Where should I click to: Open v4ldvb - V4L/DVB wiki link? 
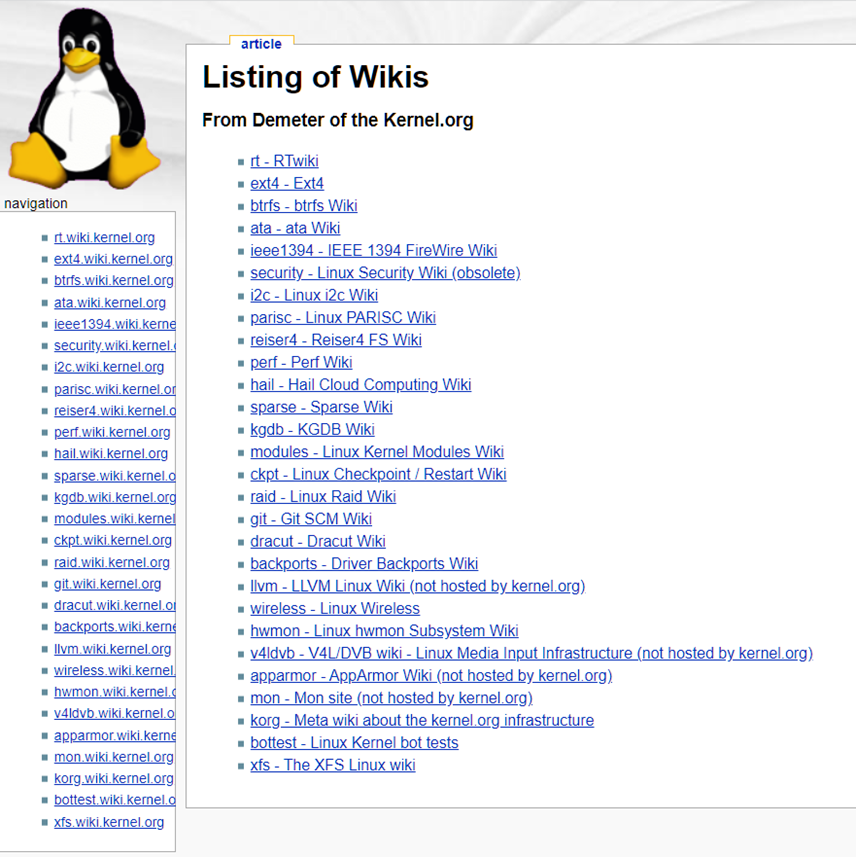(531, 654)
